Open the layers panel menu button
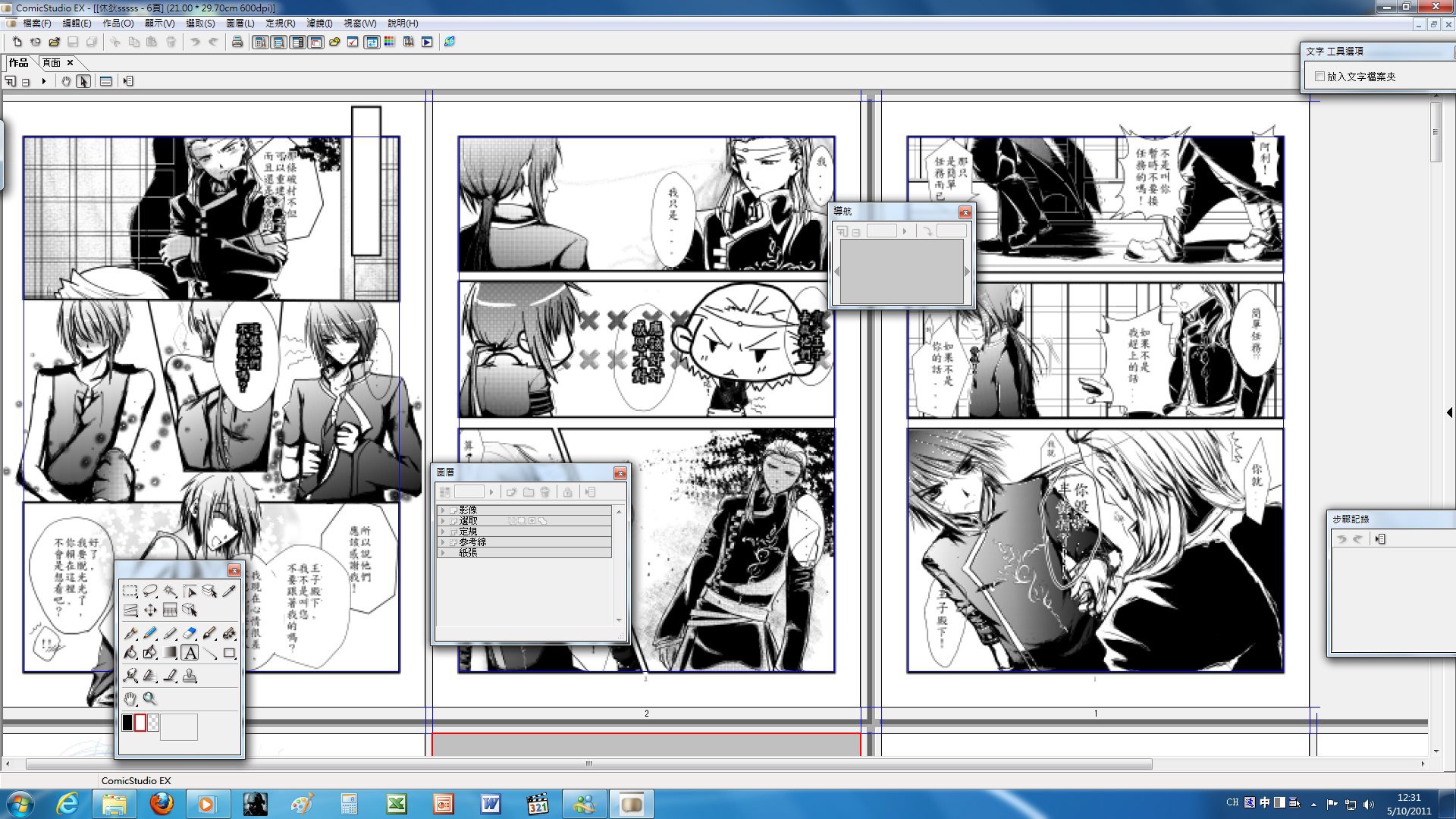 click(589, 492)
